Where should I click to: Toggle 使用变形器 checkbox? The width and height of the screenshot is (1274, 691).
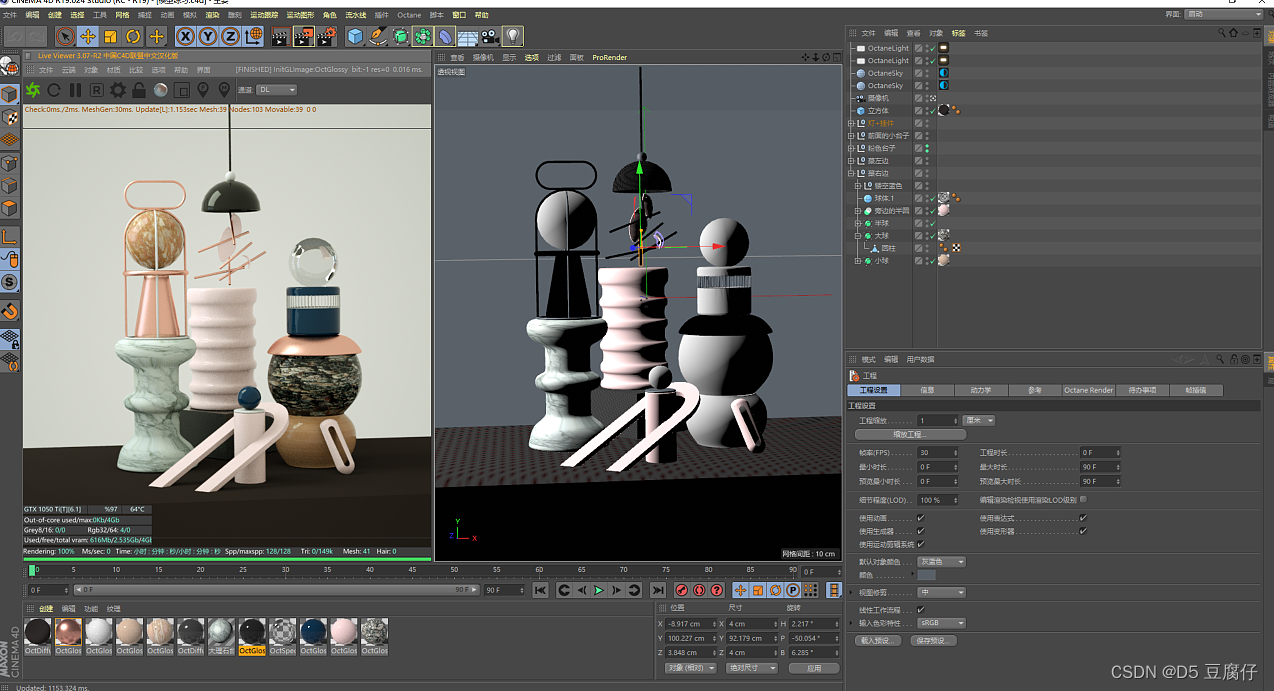pos(1083,531)
